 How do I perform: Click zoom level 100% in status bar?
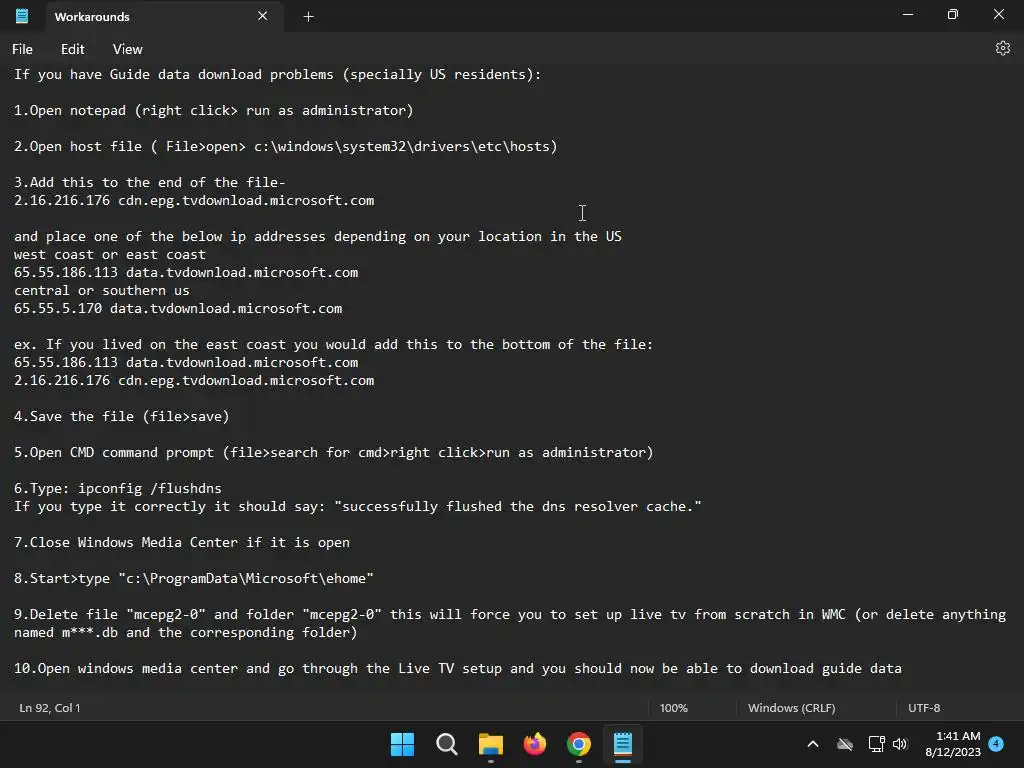[673, 708]
